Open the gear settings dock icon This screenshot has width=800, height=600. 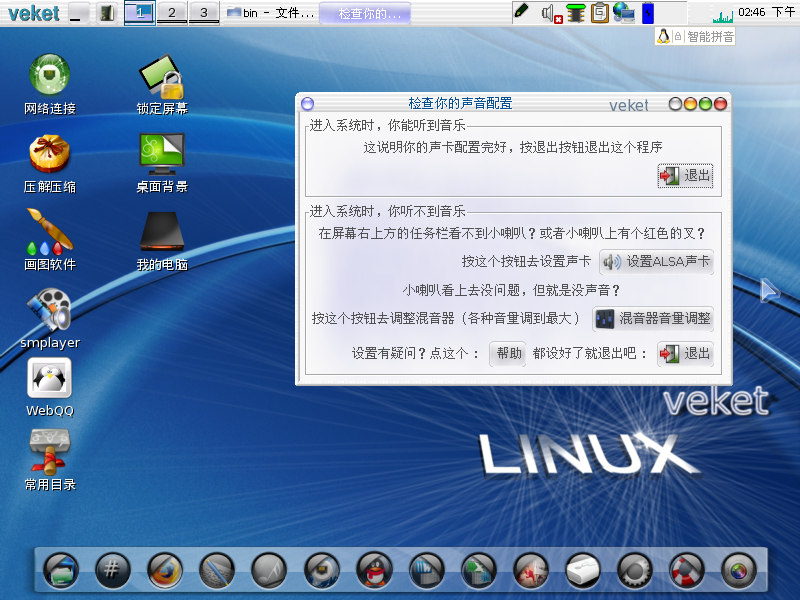[635, 570]
